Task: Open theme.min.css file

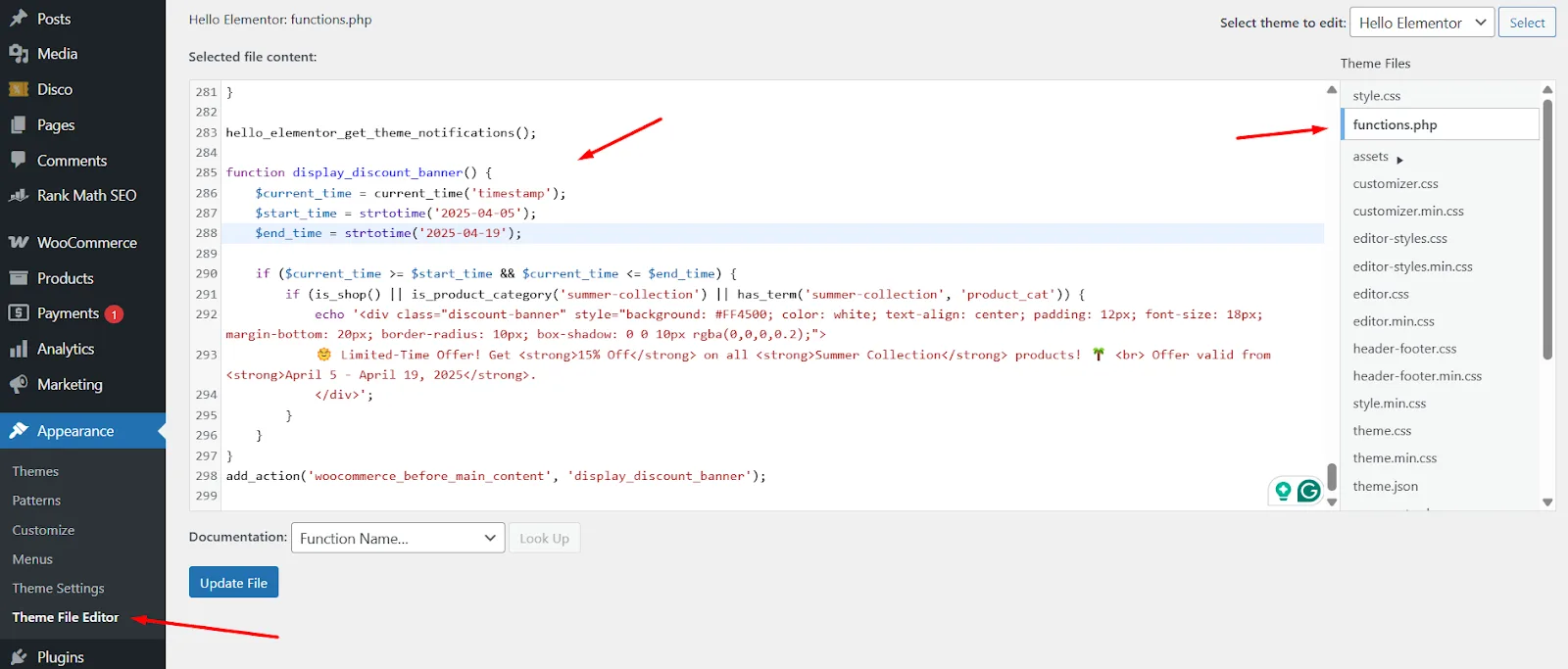Action: 1395,458
